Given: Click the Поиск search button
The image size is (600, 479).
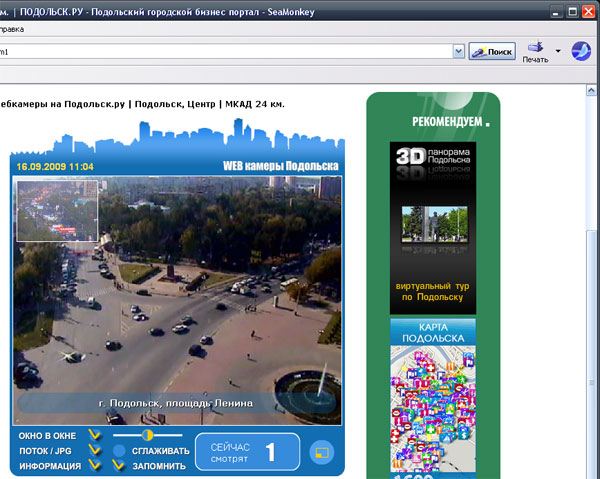Looking at the screenshot, I should (492, 51).
